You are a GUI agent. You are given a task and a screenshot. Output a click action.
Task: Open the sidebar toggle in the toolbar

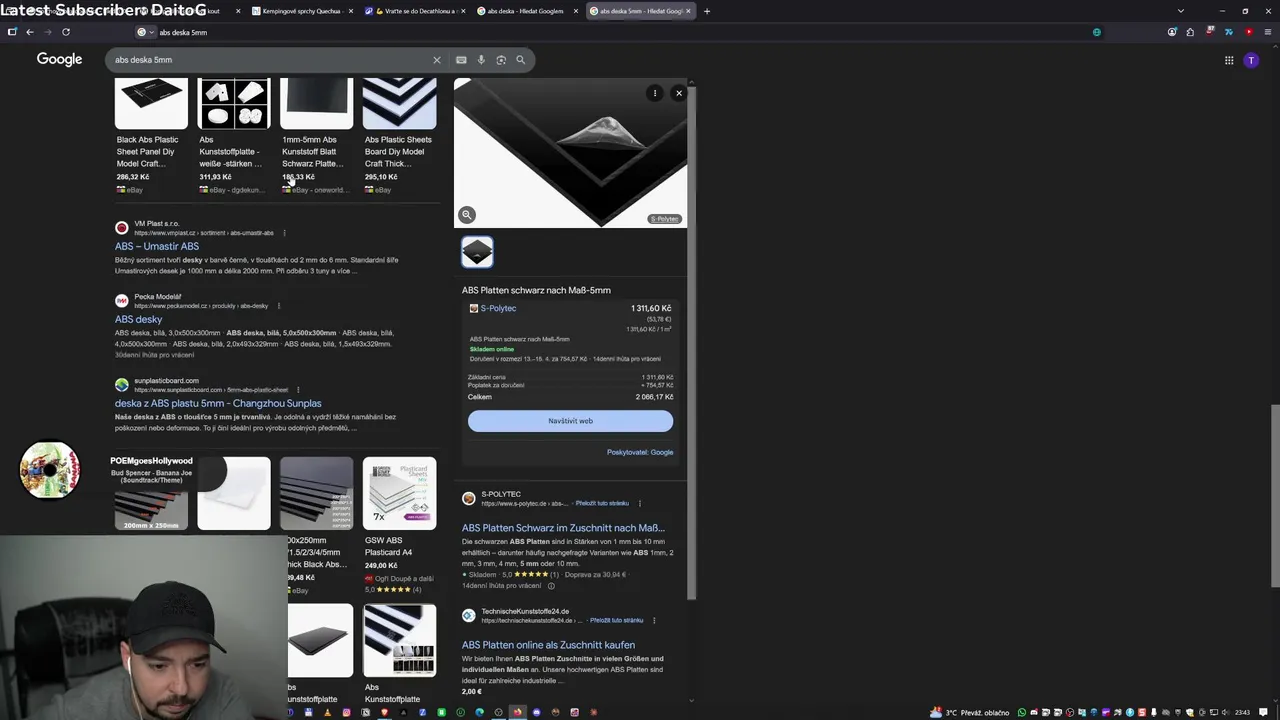pyautogui.click(x=12, y=32)
